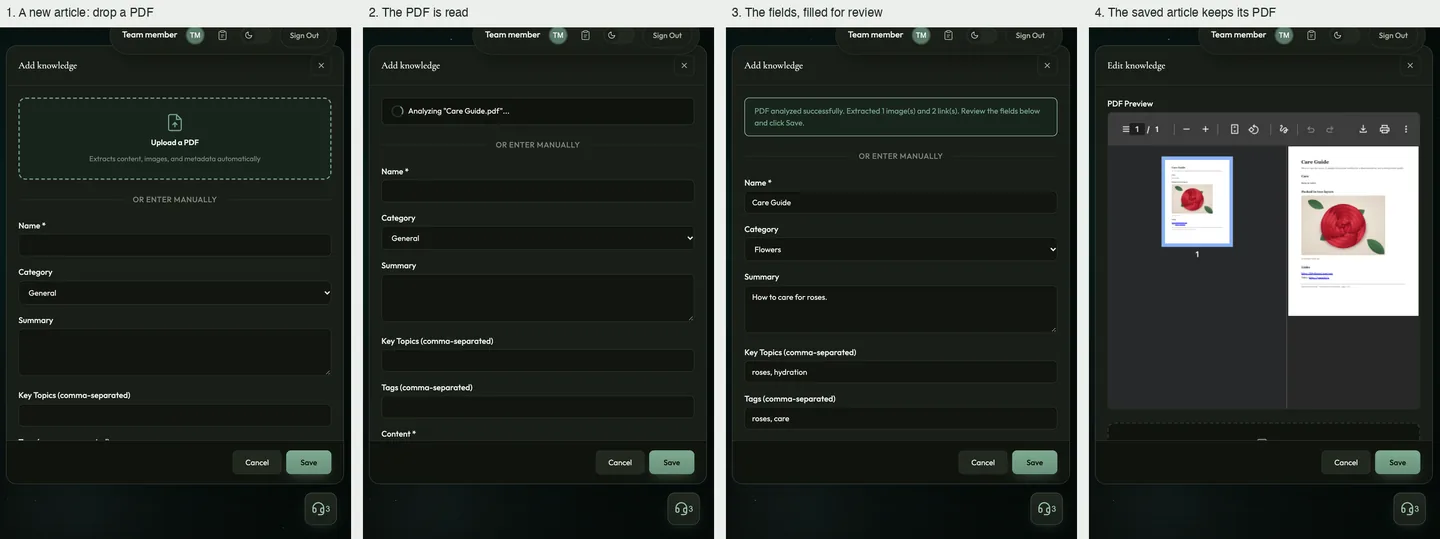Click the clipboard icon in step 4 header

pos(1311,35)
